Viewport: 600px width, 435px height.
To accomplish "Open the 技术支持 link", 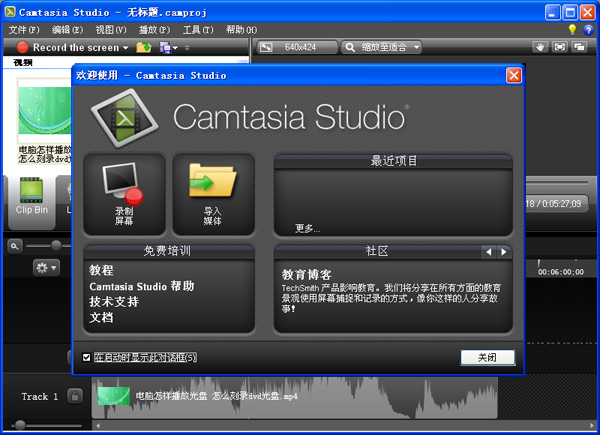I will tap(114, 302).
